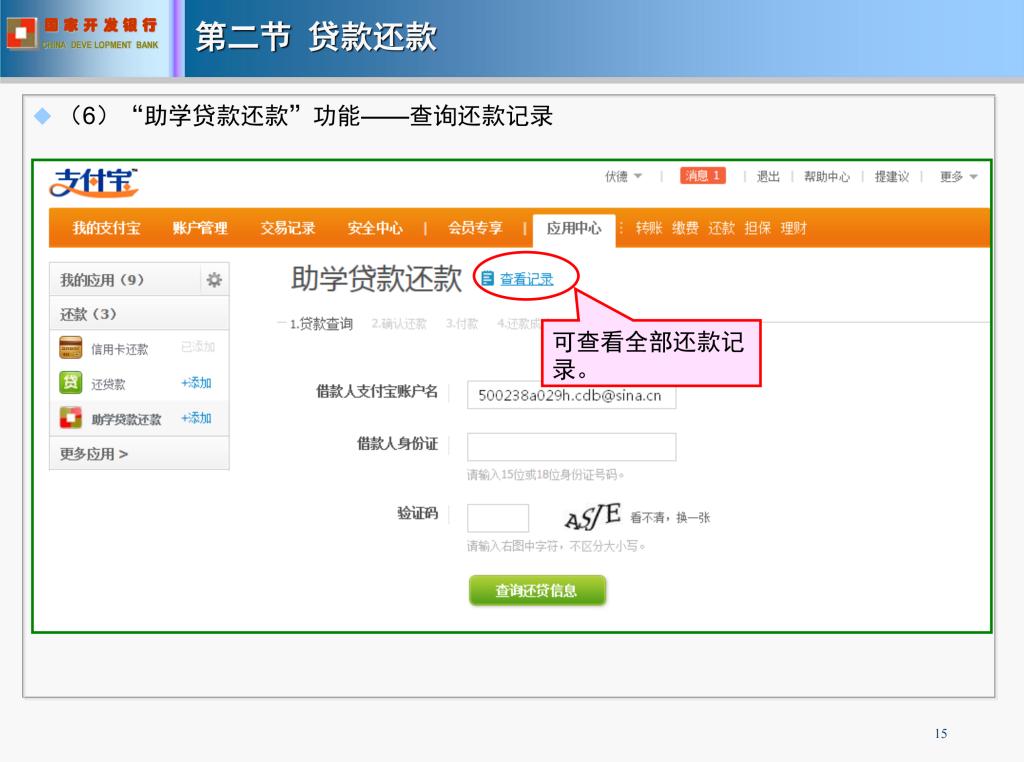Click the document icon beside 查看记录
This screenshot has height=762, width=1024.
(x=488, y=279)
